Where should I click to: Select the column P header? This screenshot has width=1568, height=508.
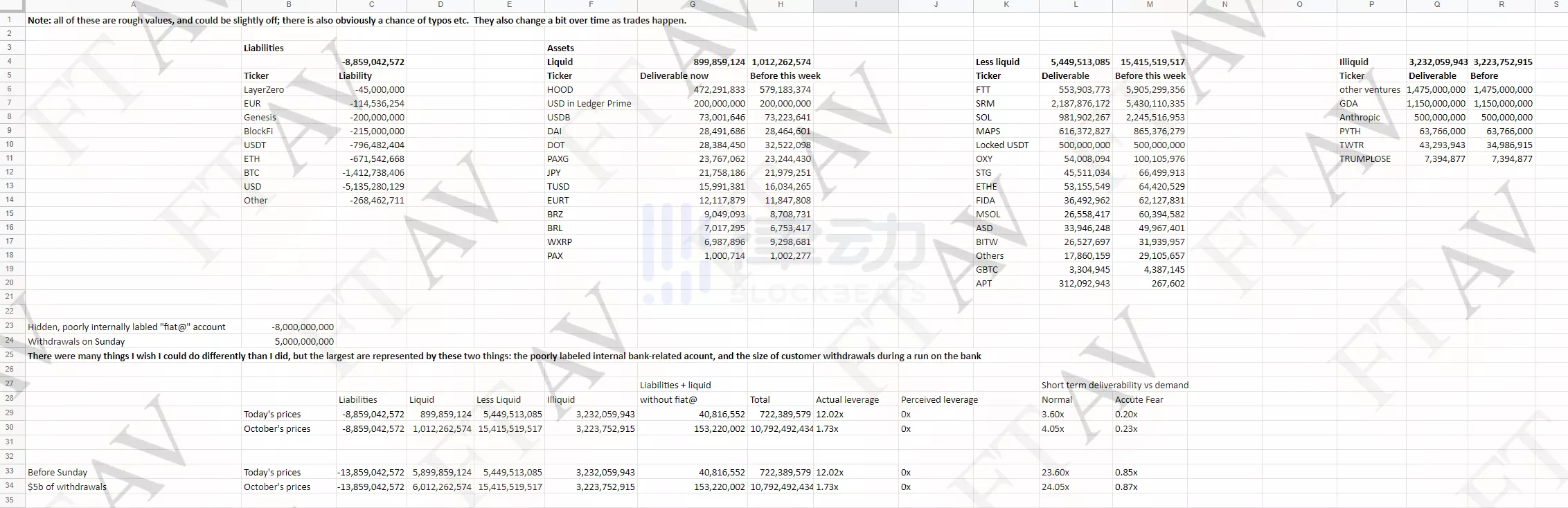(1371, 5)
